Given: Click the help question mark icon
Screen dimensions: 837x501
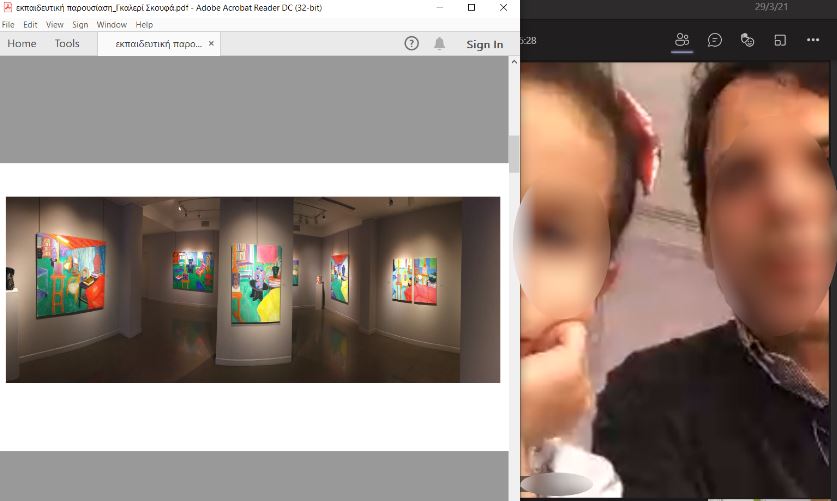Looking at the screenshot, I should coord(412,44).
